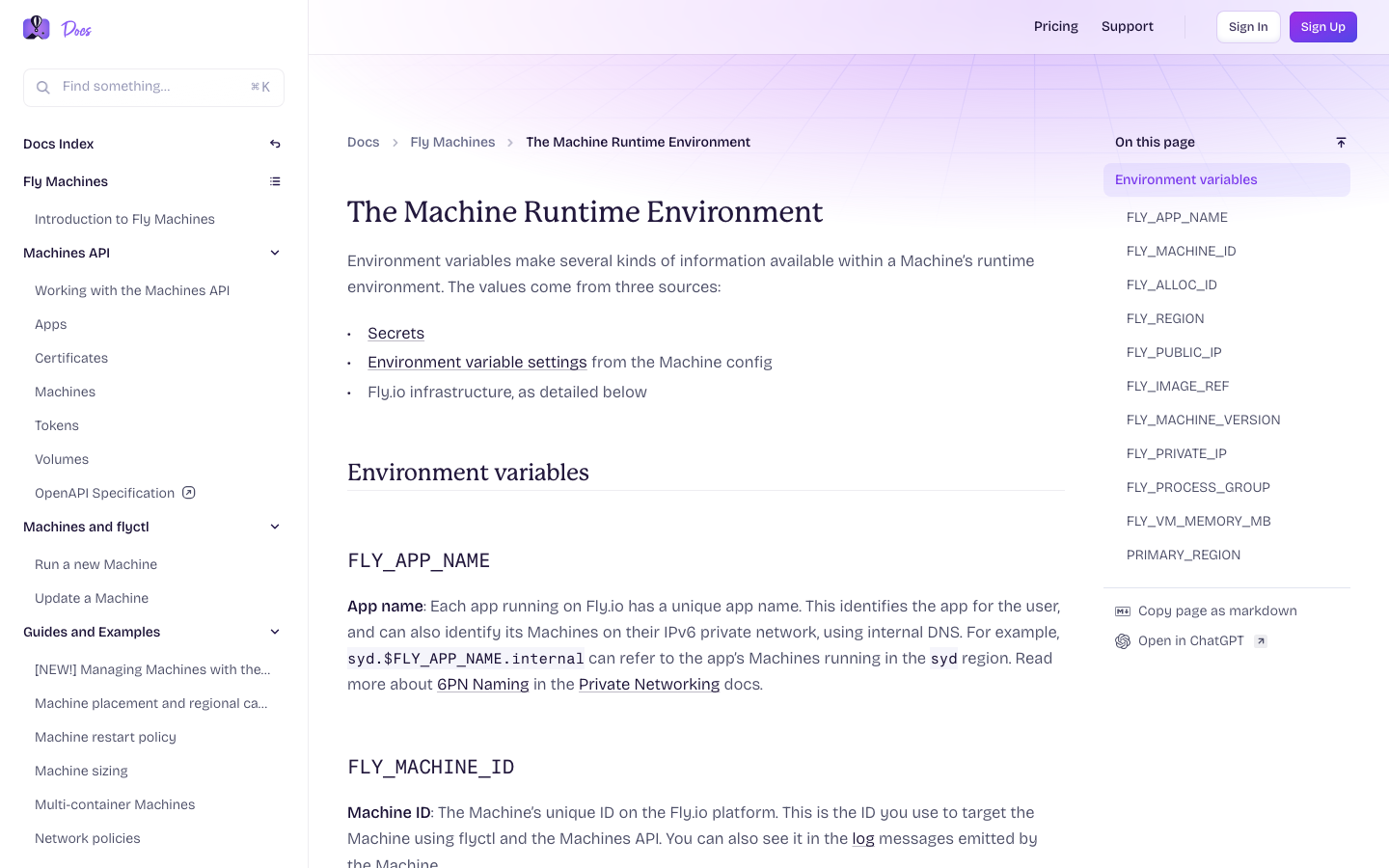Collapse the Machines and flyctl section
1389x868 pixels.
[x=275, y=527]
